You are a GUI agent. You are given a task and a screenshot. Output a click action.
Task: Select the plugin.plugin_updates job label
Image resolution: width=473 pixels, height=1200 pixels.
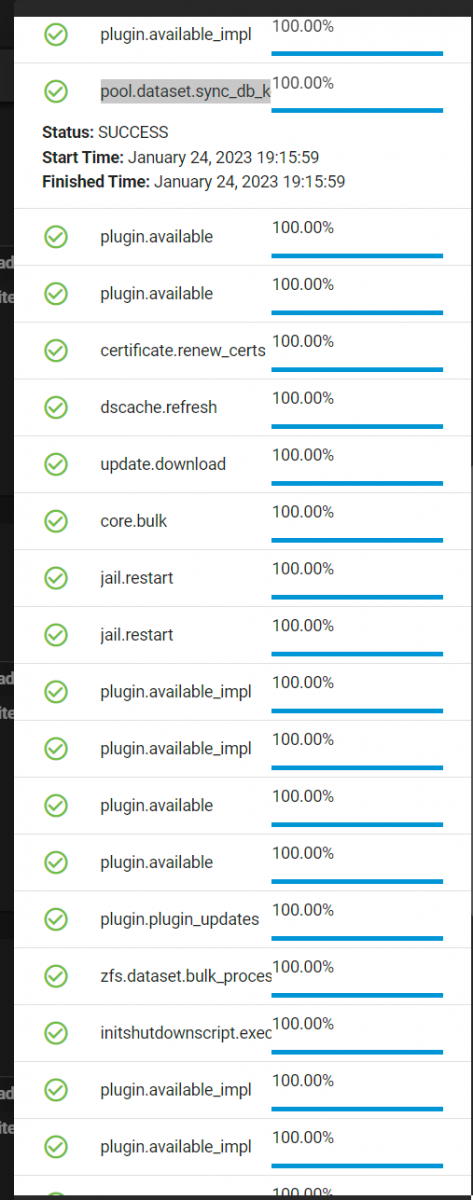point(180,919)
